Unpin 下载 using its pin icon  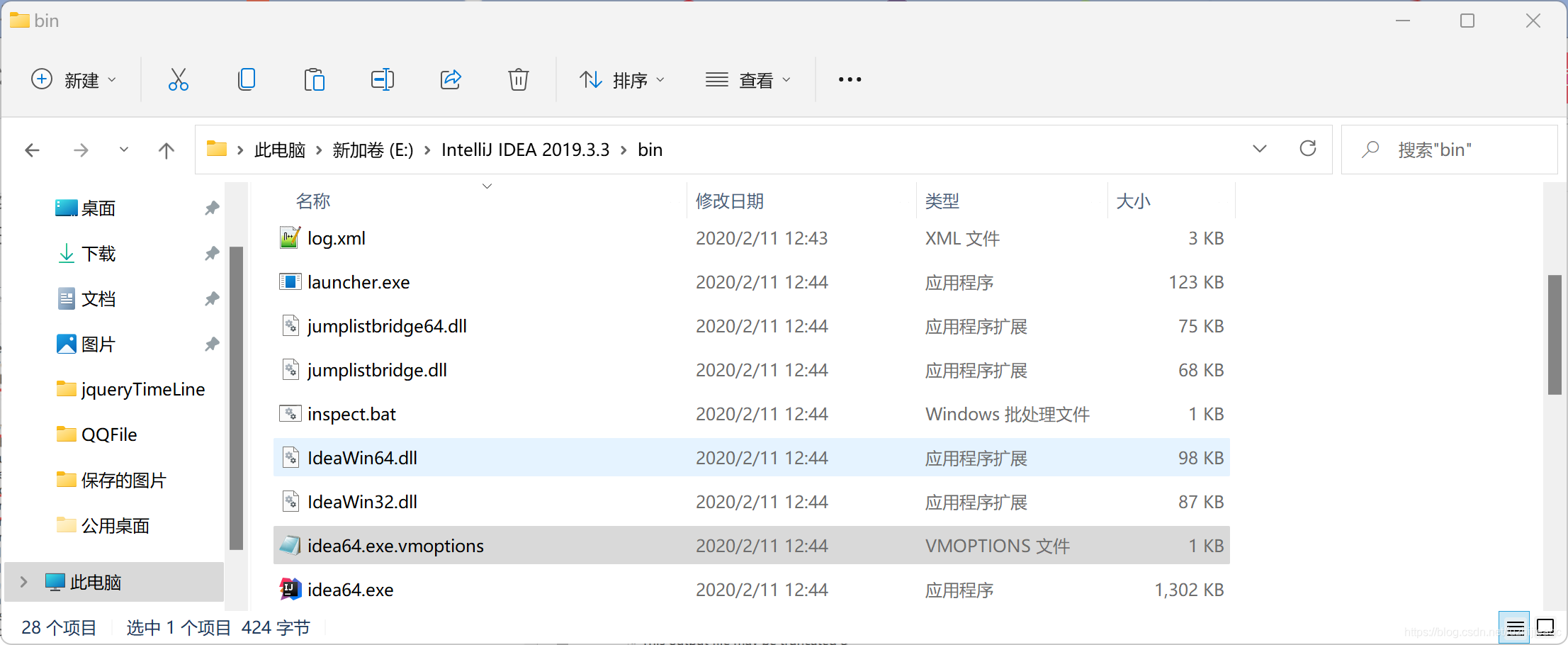tap(212, 253)
